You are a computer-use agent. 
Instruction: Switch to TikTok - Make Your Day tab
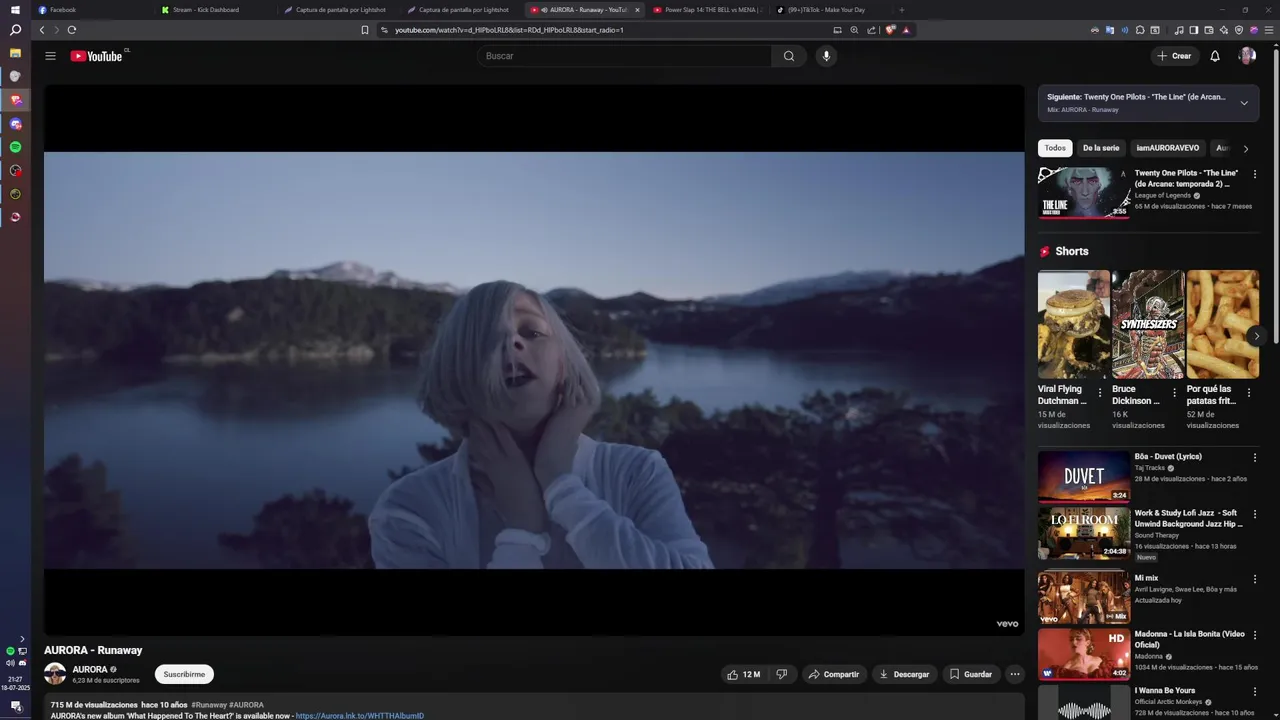(x=831, y=10)
